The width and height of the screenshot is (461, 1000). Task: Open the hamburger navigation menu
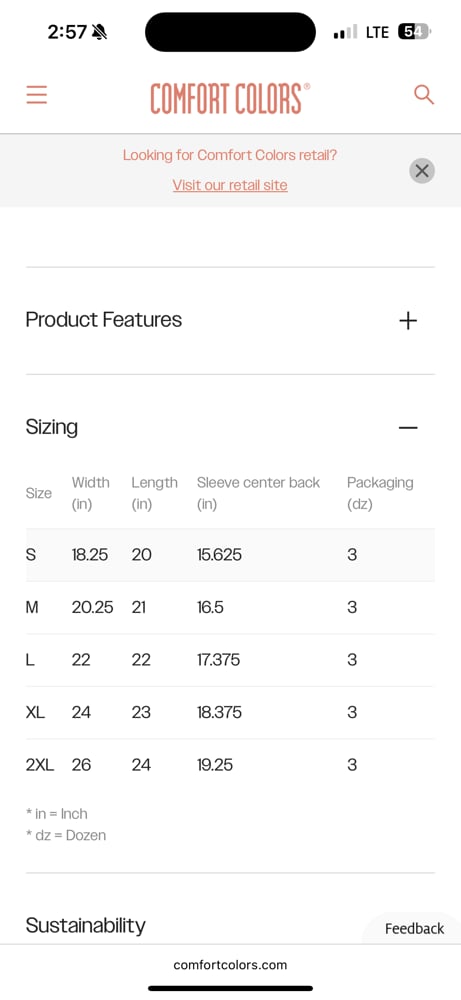coord(36,96)
